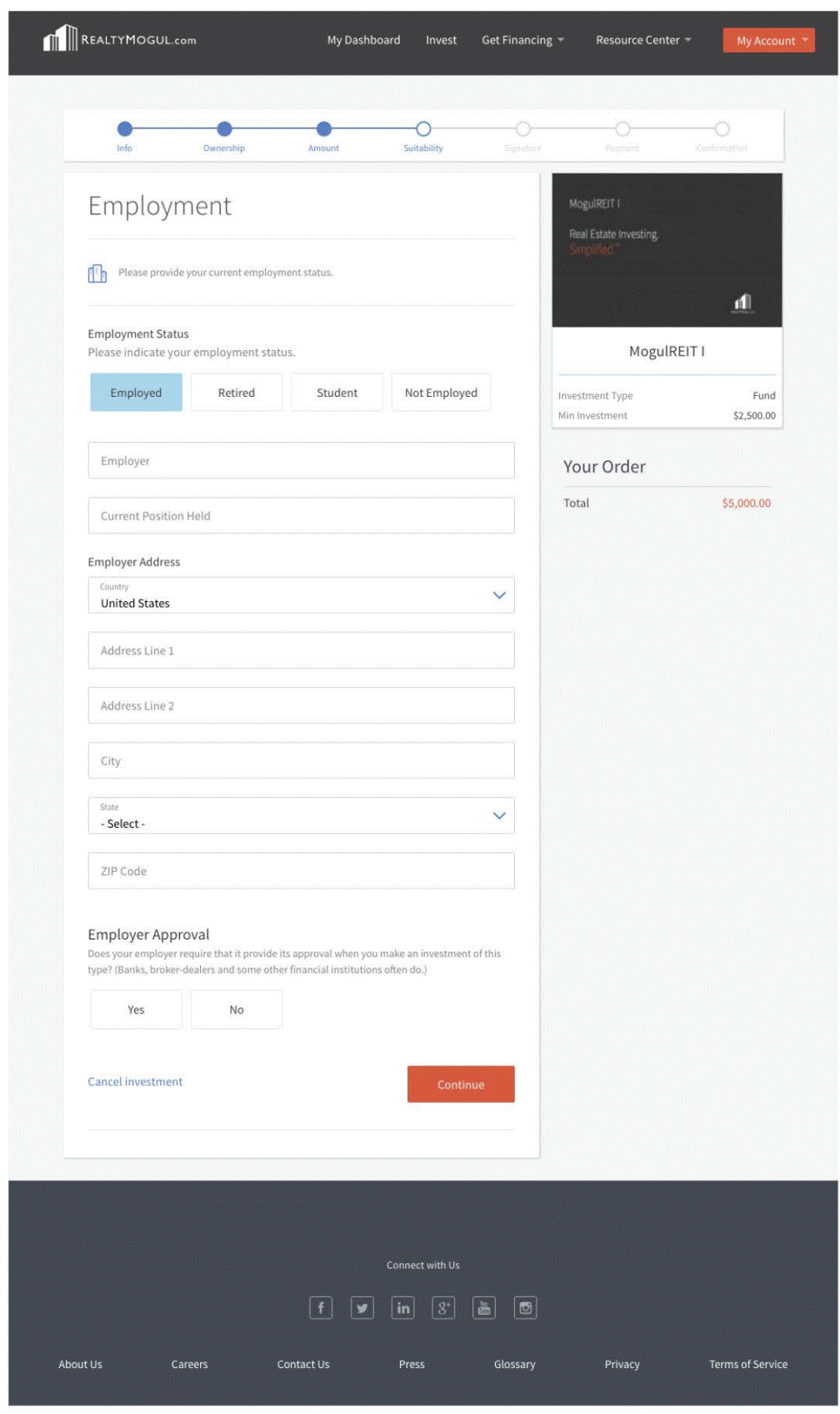This screenshot has width=840, height=1414.
Task: Open the Get Financing menu
Action: 522,40
